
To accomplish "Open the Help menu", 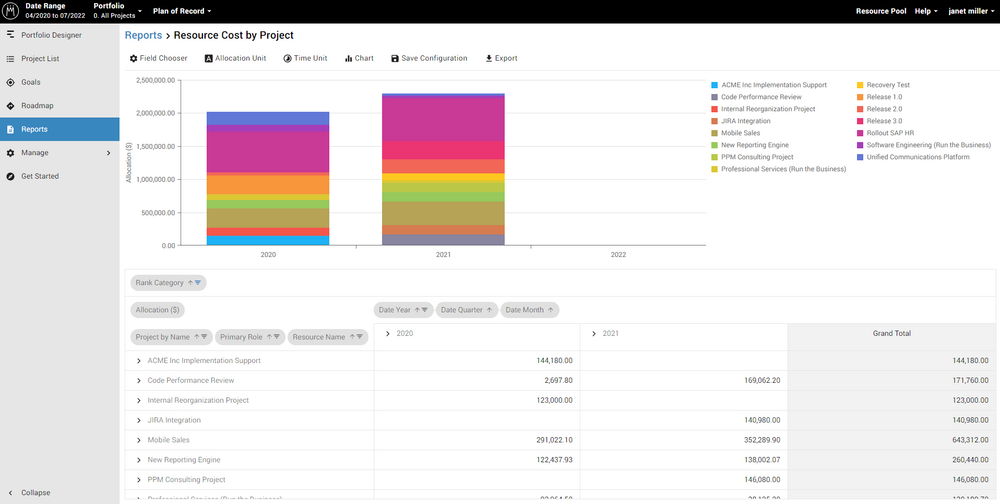I will pos(926,11).
